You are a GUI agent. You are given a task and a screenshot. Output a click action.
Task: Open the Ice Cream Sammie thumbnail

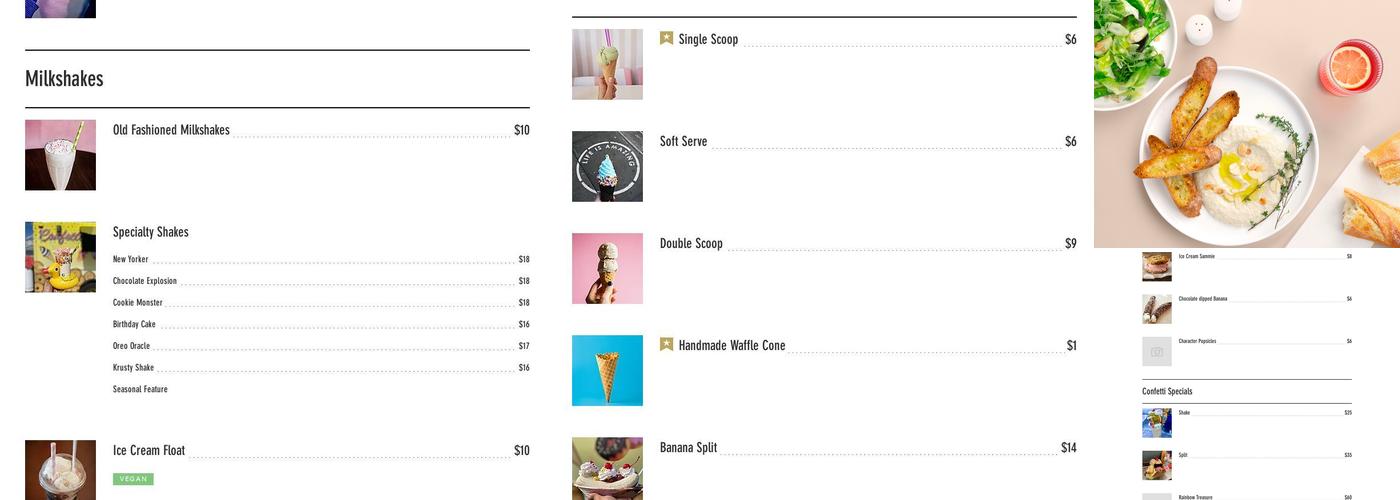pyautogui.click(x=1157, y=266)
